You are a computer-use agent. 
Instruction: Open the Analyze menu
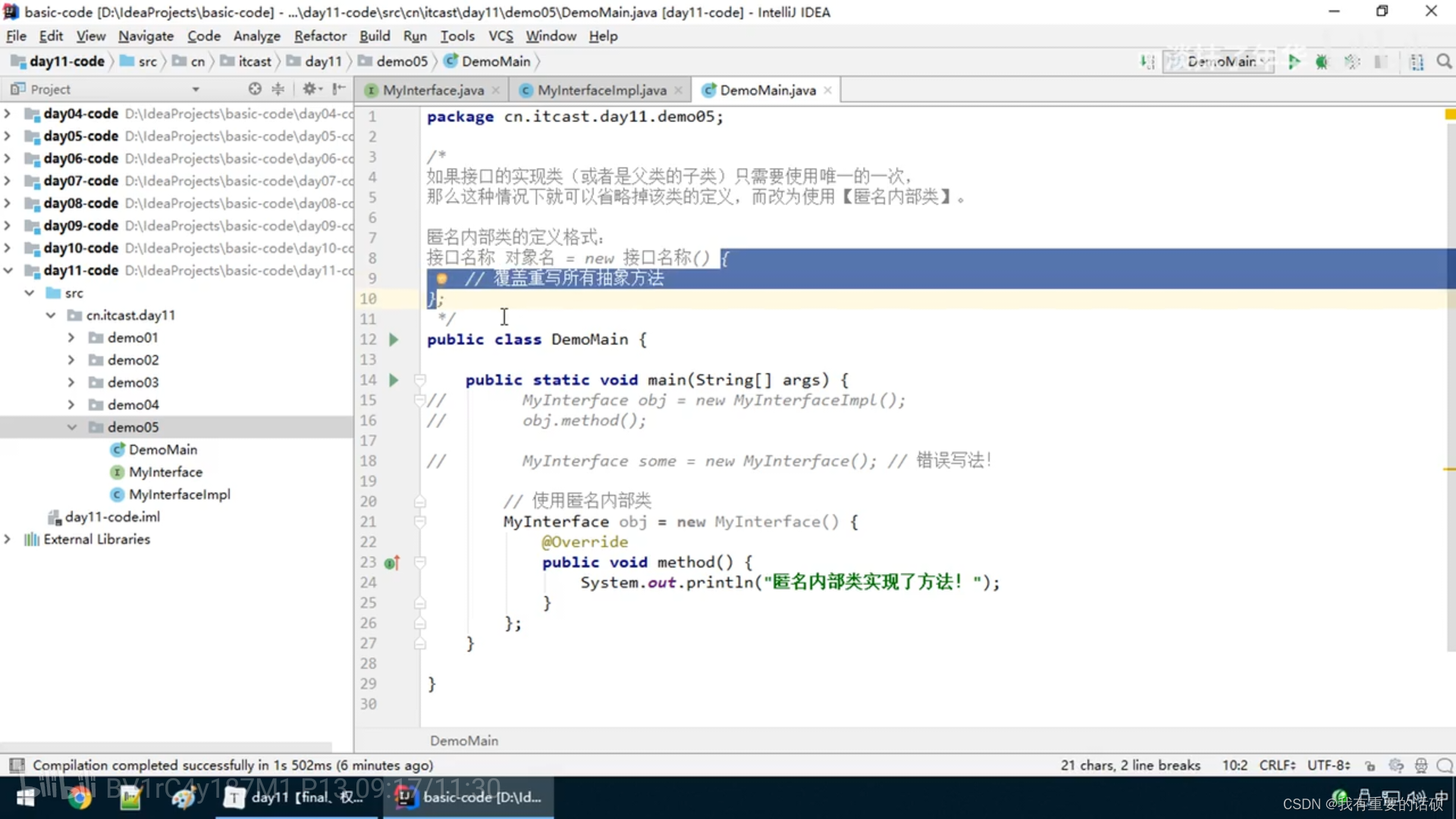[256, 36]
